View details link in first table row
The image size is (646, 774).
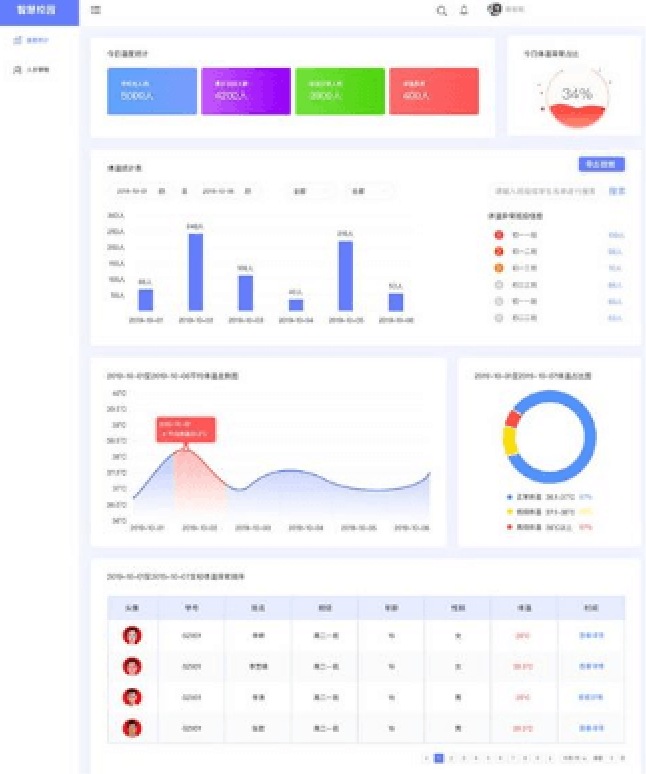(592, 635)
